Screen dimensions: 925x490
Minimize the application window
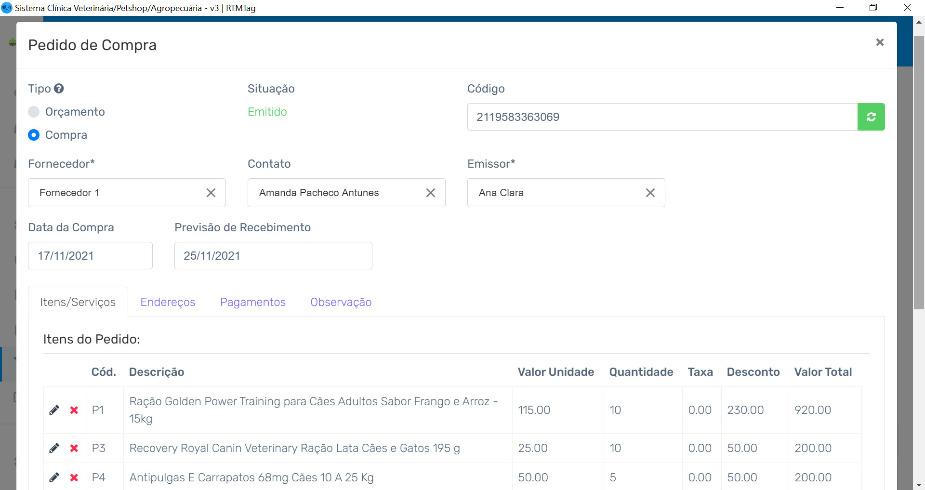pyautogui.click(x=840, y=8)
